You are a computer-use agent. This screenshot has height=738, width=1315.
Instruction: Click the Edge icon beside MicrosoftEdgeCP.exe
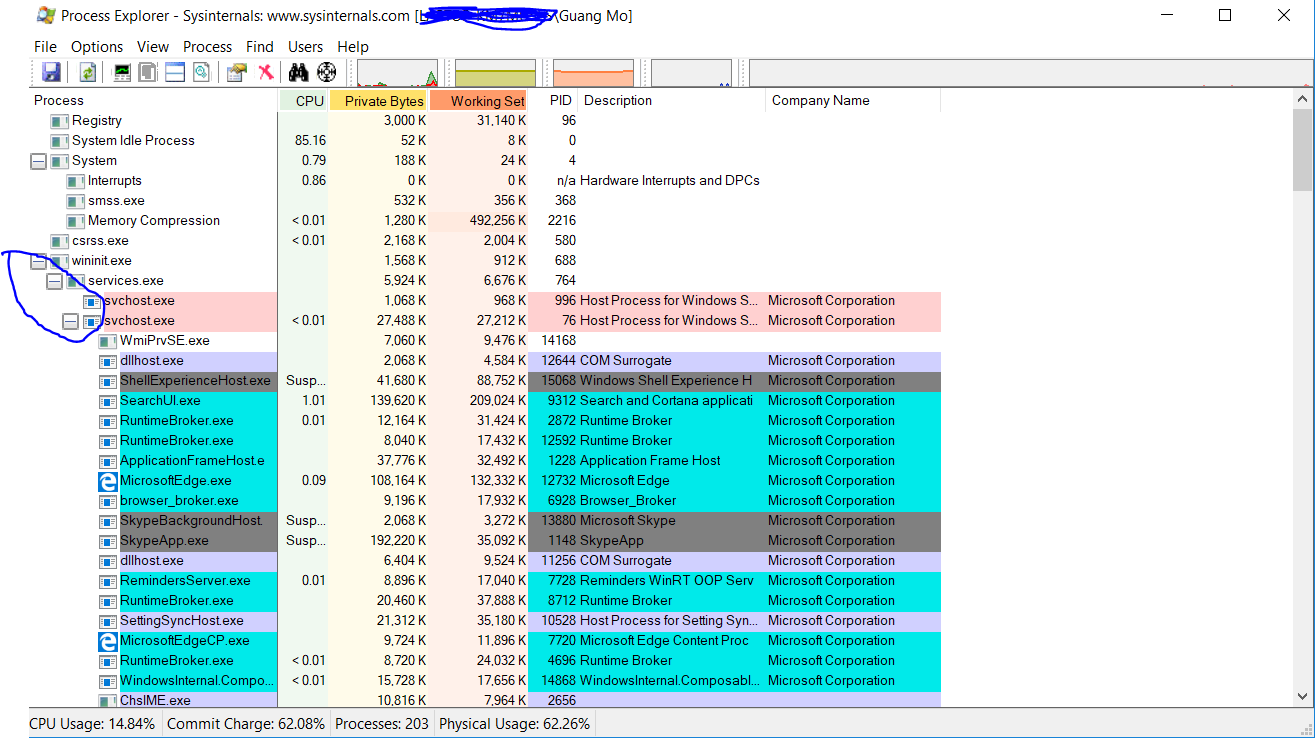tap(108, 641)
